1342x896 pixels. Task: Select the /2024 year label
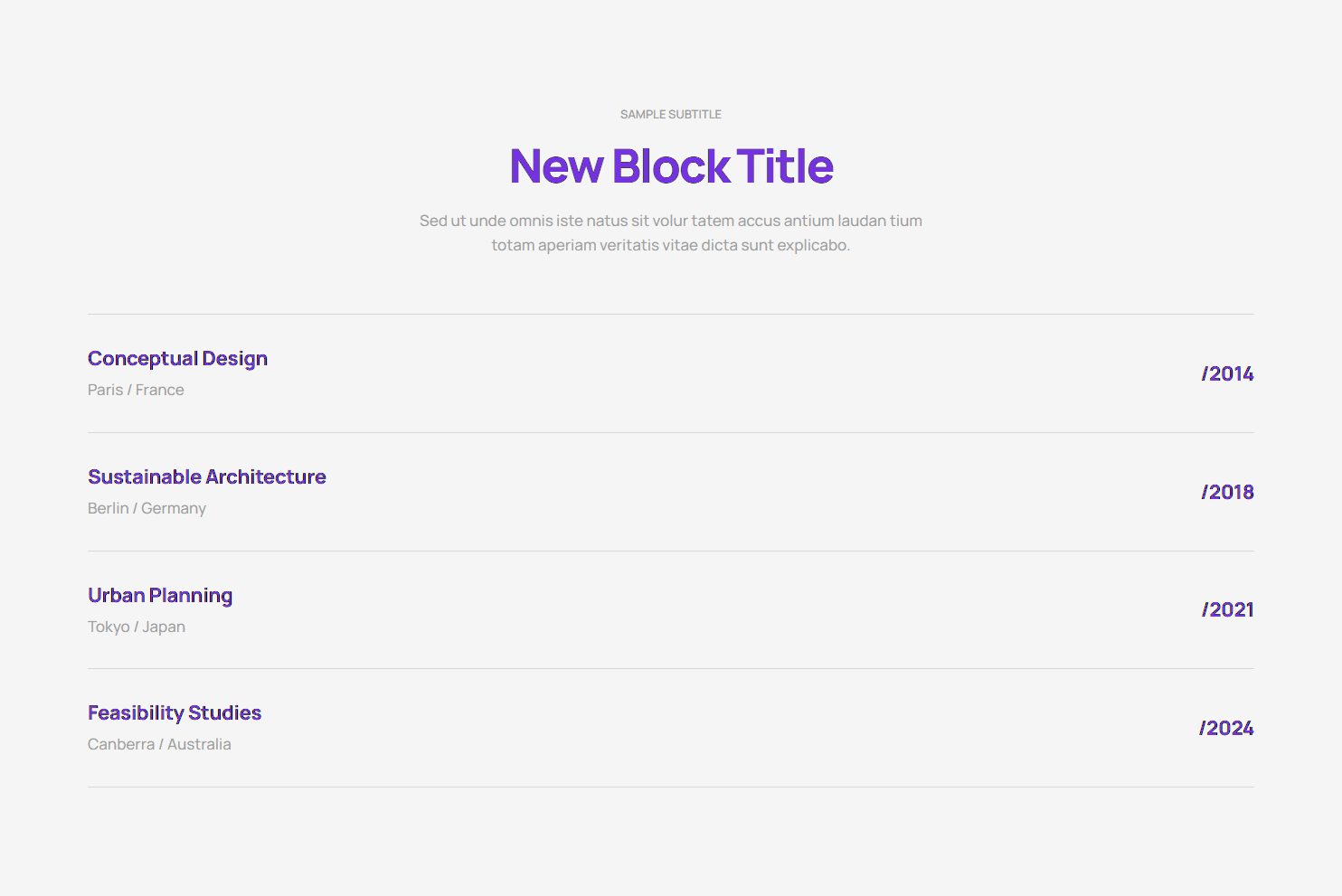click(1226, 729)
